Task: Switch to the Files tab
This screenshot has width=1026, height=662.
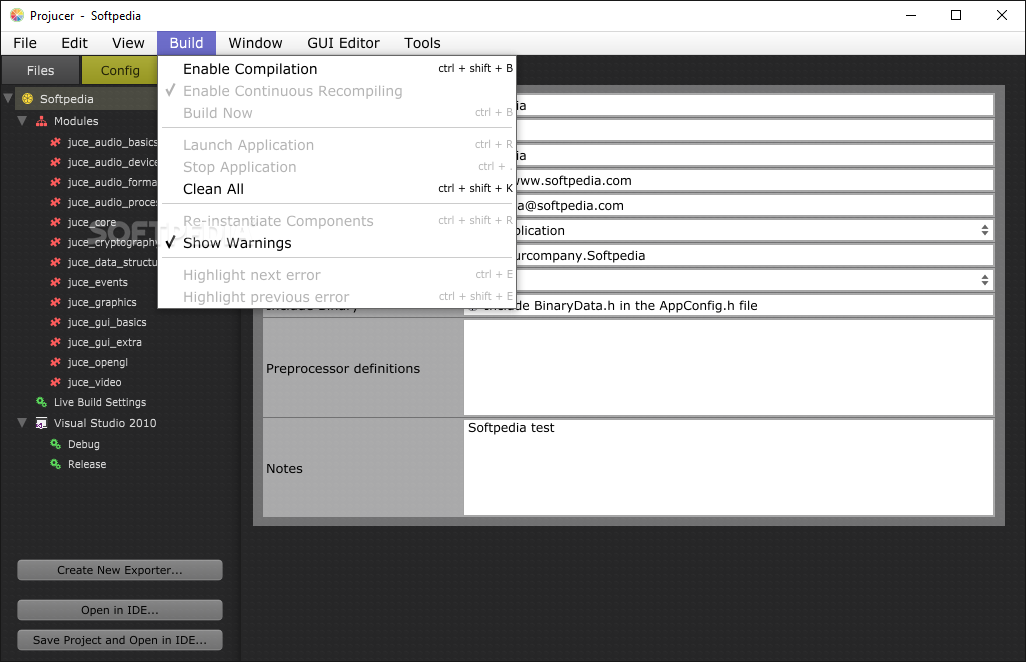Action: pos(41,70)
